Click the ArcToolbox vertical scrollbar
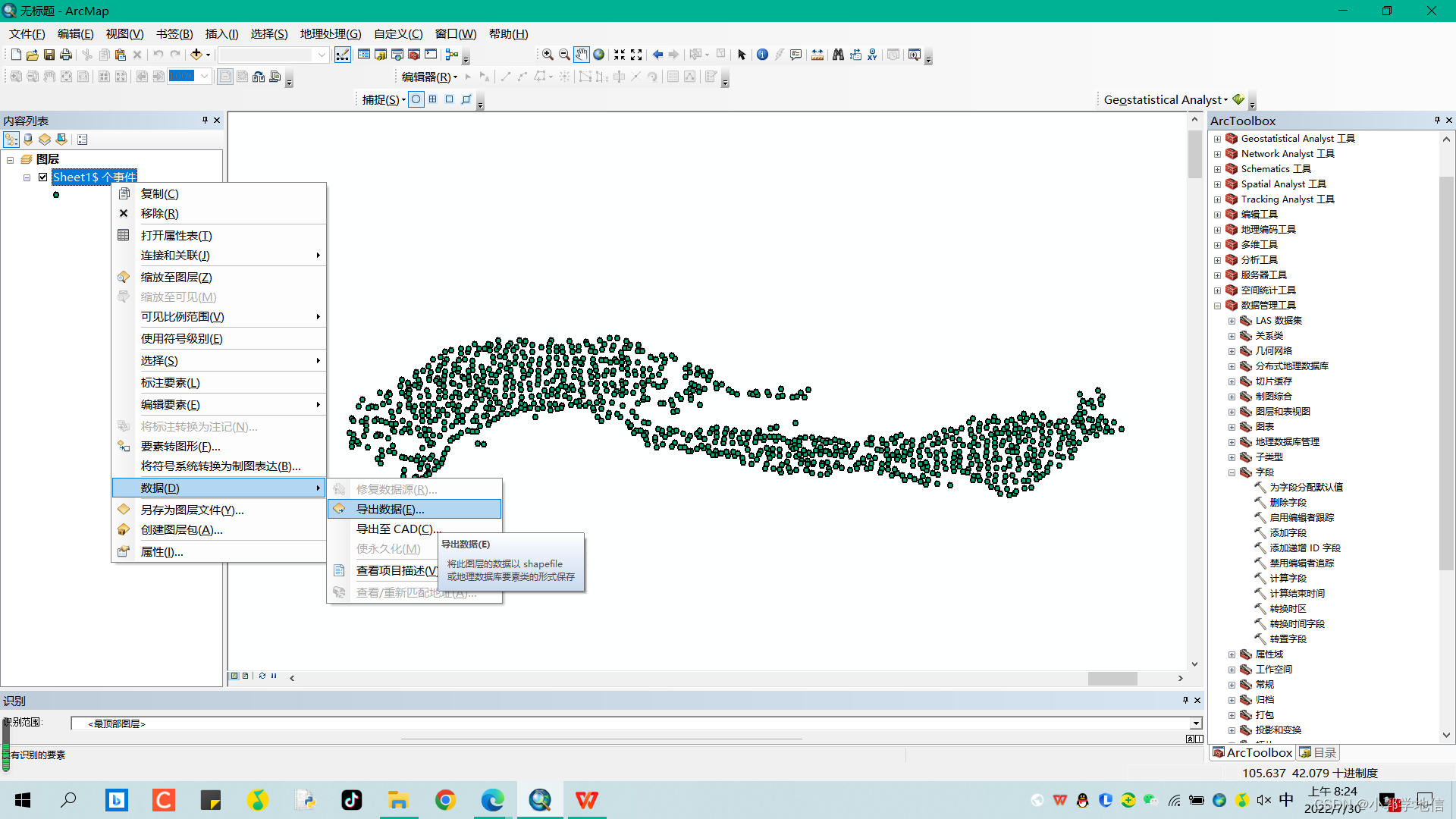 [x=1446, y=372]
